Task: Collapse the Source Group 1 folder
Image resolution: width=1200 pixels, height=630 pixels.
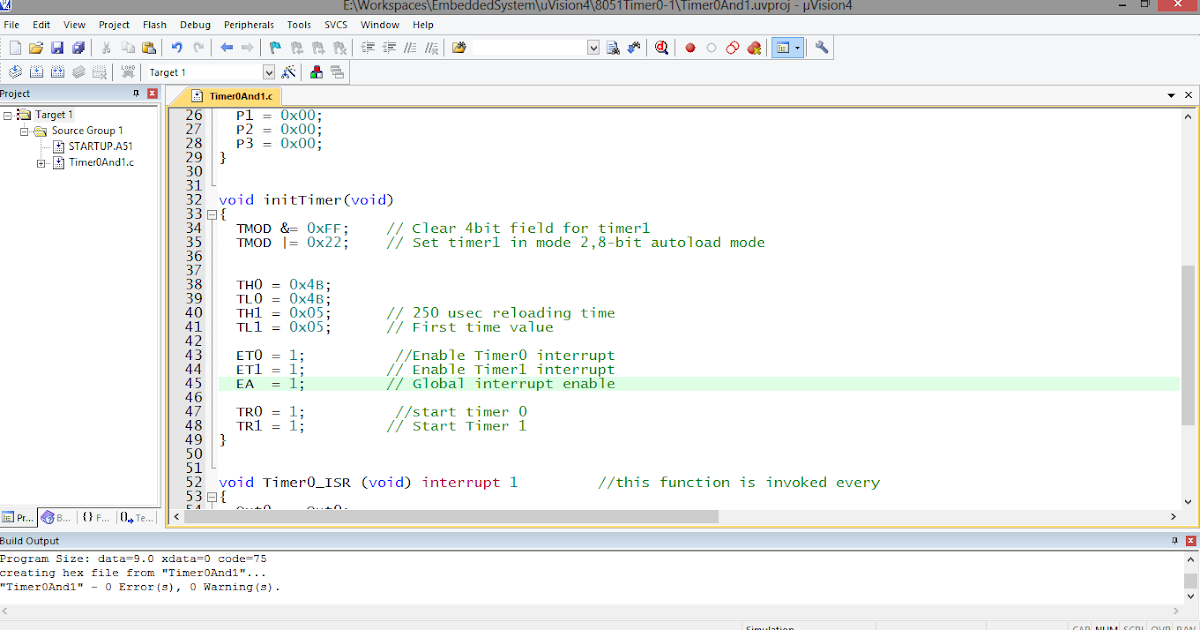Action: [x=24, y=131]
